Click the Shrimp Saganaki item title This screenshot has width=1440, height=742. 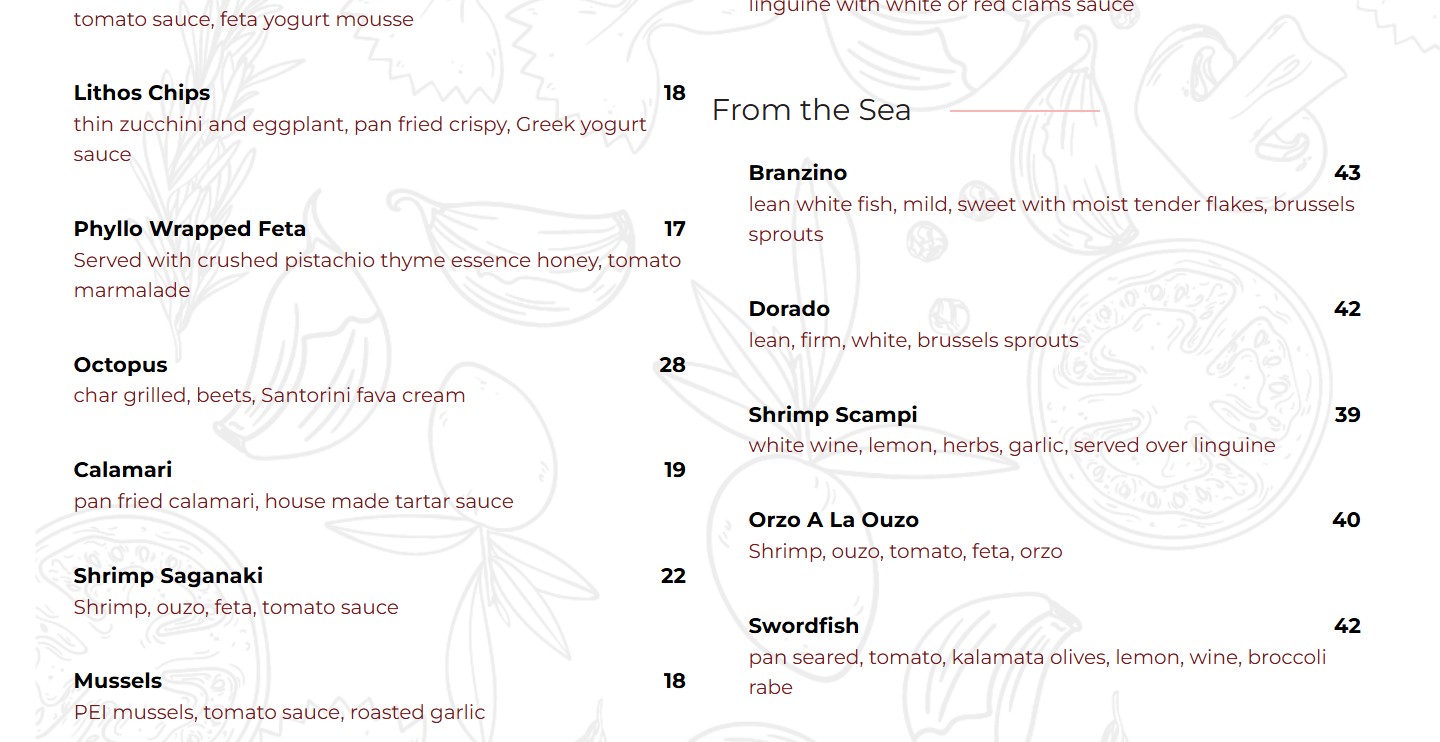(x=168, y=576)
